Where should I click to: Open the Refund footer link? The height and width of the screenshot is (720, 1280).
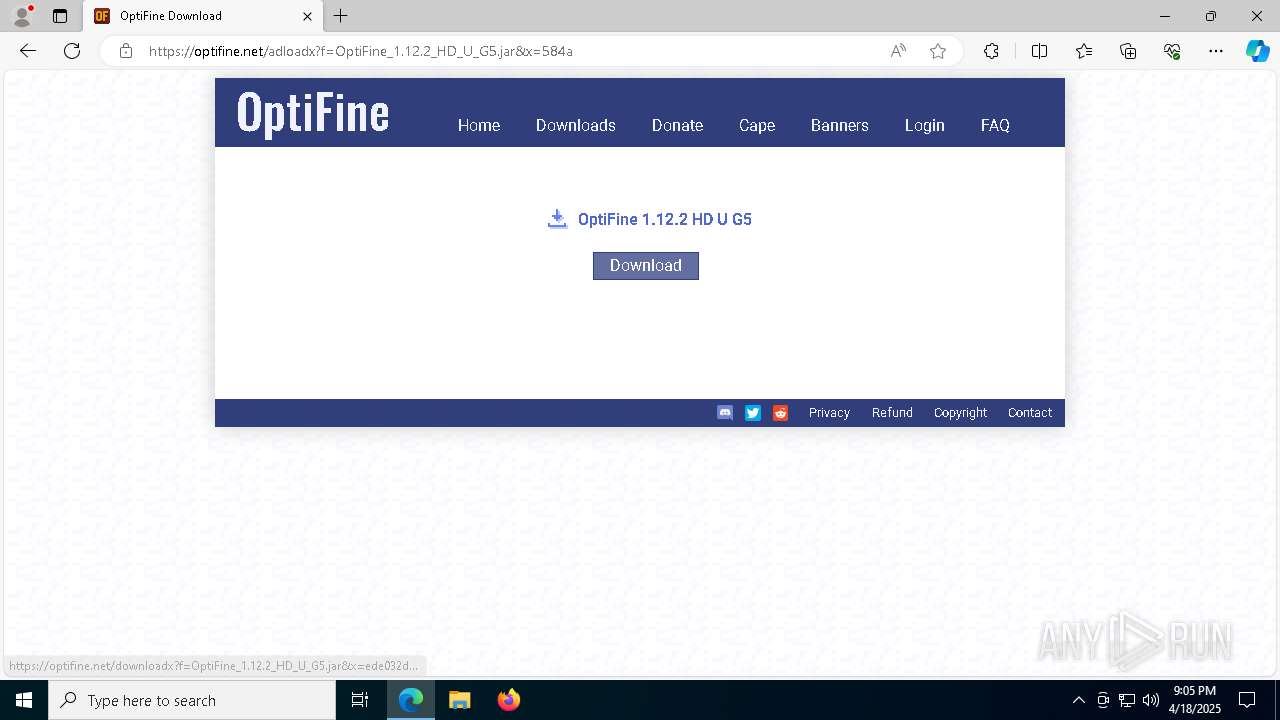click(892, 413)
